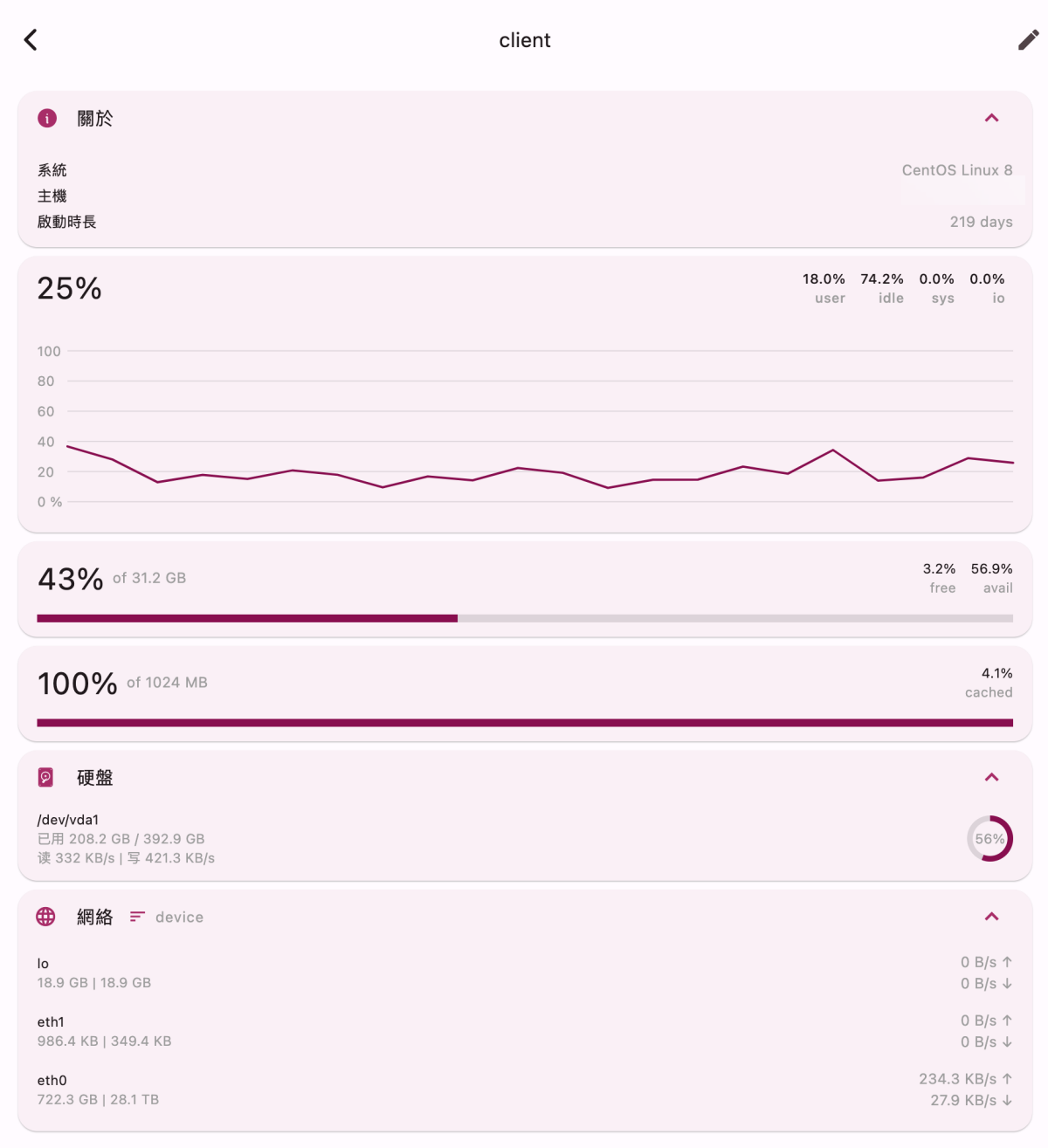Collapse the 網絡 section
Viewport: 1048px width, 1148px height.
pos(991,917)
